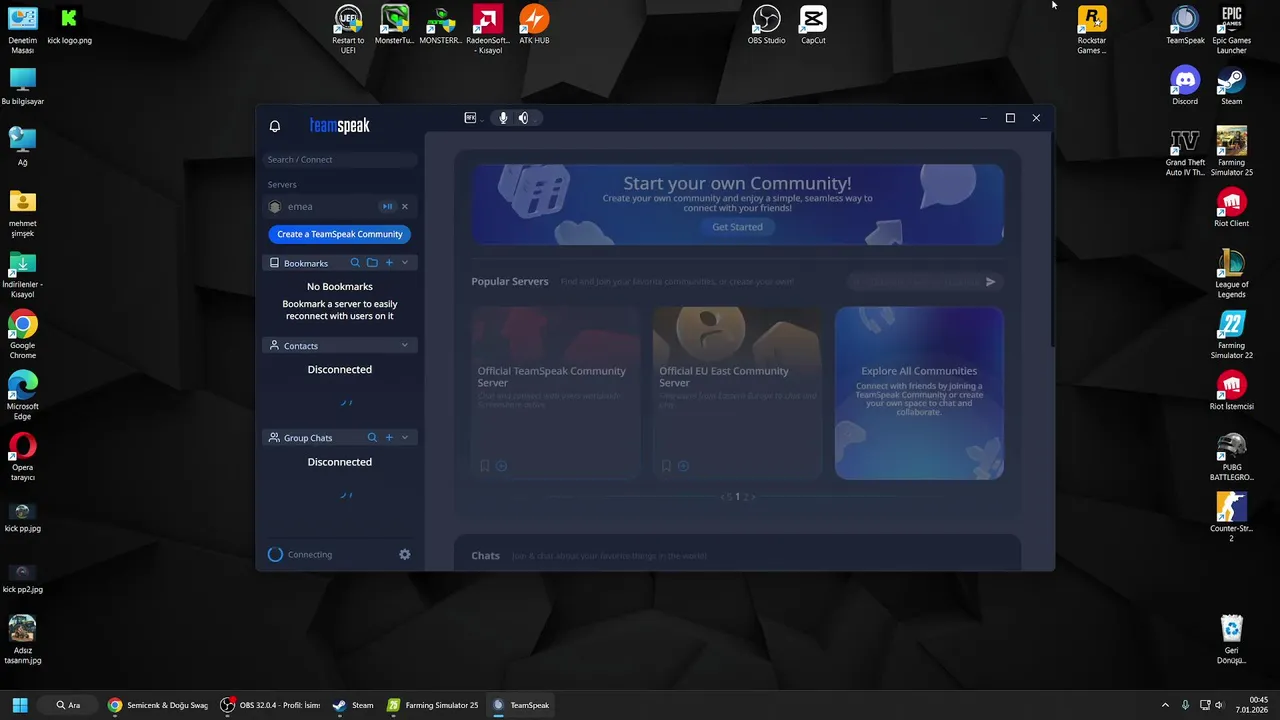This screenshot has width=1280, height=720.
Task: Switch to TeamSpeak taskbar item
Action: click(x=521, y=705)
